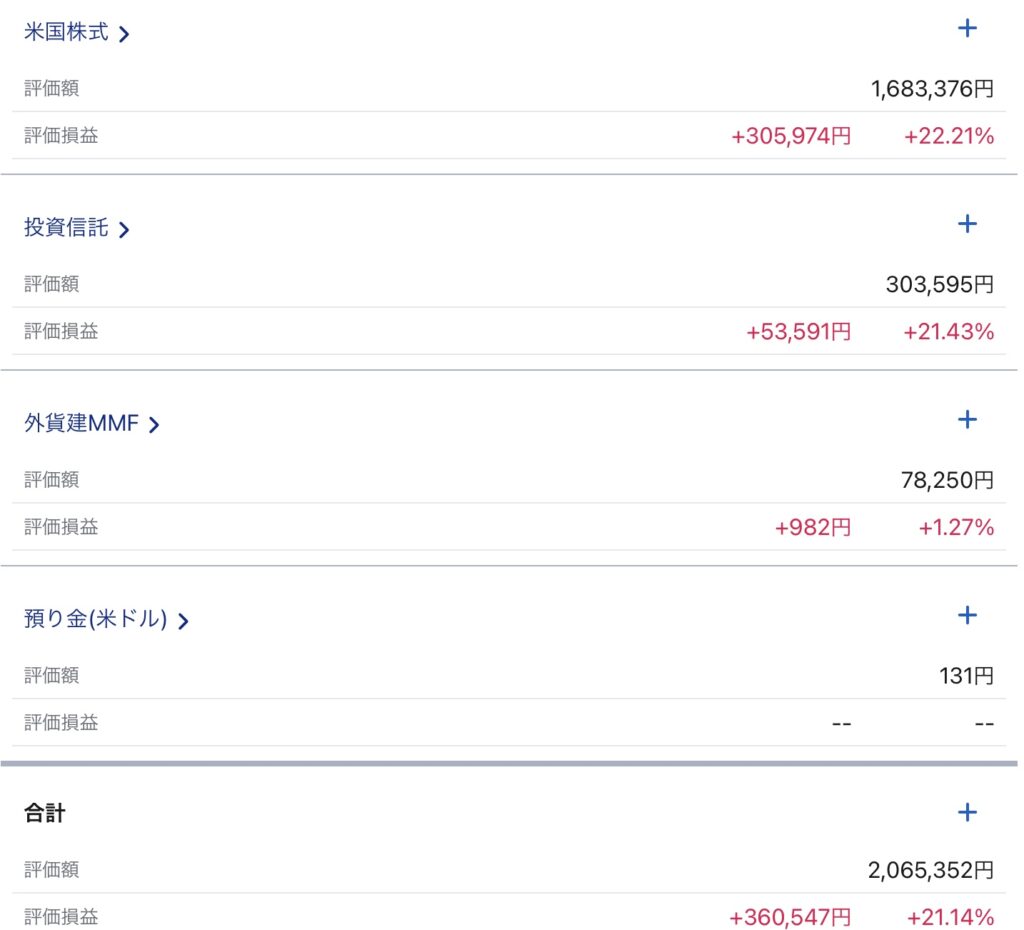The height and width of the screenshot is (930, 1024).
Task: Expand 米国株式 using its chevron arrow
Action: pyautogui.click(x=124, y=34)
